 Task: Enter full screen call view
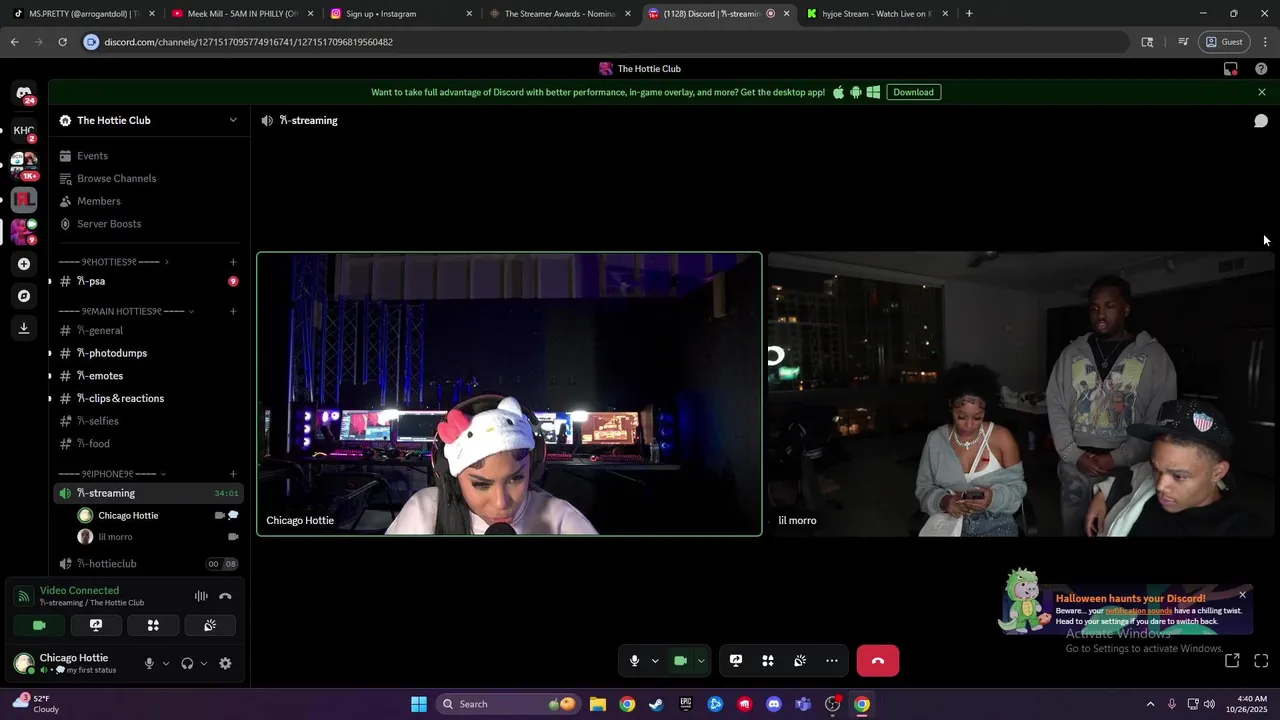click(1261, 661)
